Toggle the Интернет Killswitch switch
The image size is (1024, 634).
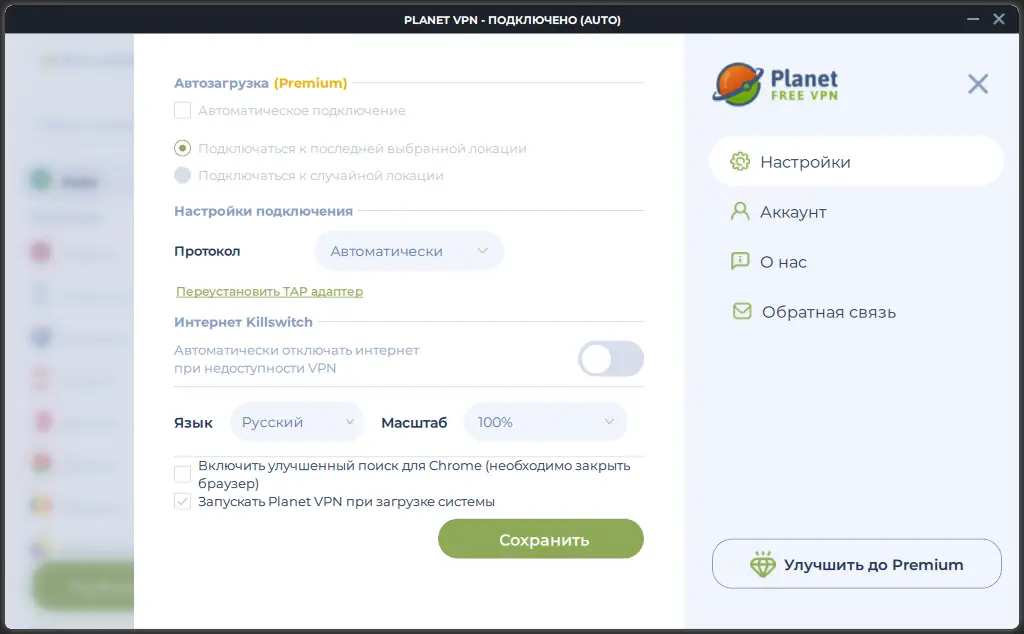coord(611,358)
